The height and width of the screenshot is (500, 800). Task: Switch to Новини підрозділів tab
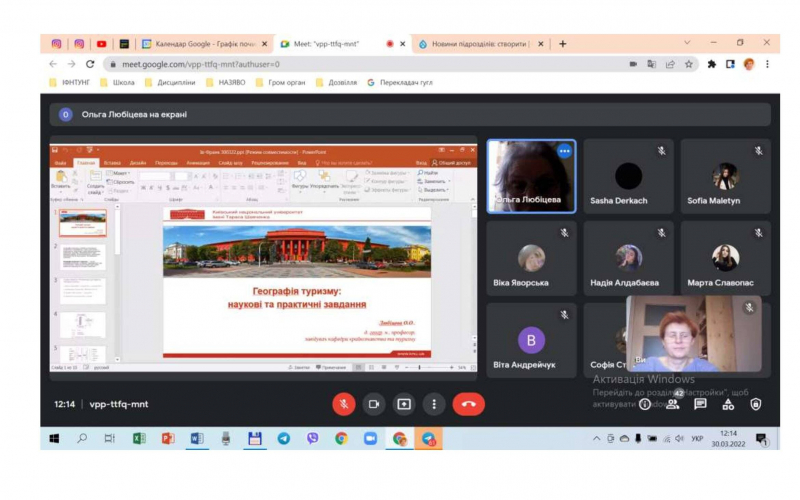point(480,44)
